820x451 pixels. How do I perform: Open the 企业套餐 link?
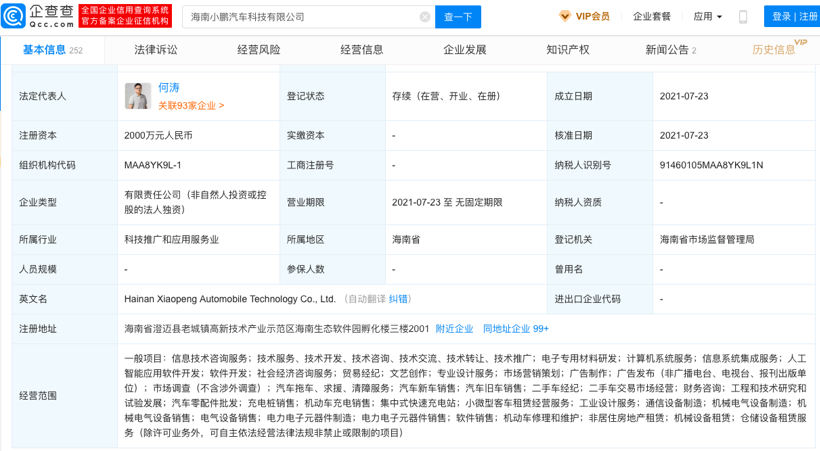[x=652, y=17]
